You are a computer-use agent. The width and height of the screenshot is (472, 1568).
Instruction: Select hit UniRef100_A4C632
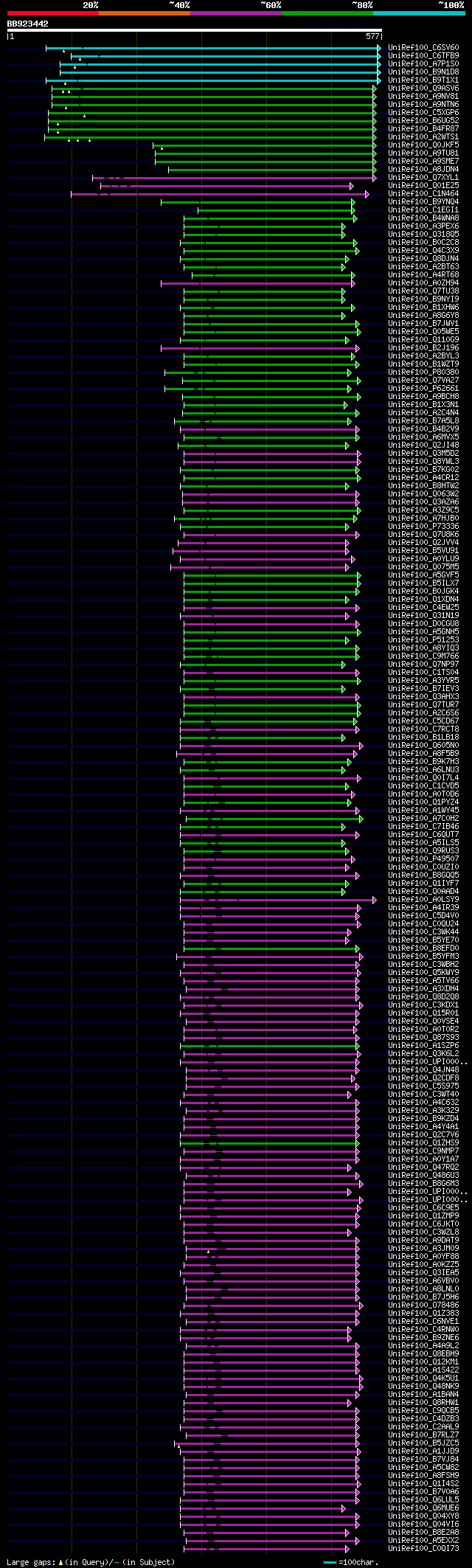(x=423, y=1103)
